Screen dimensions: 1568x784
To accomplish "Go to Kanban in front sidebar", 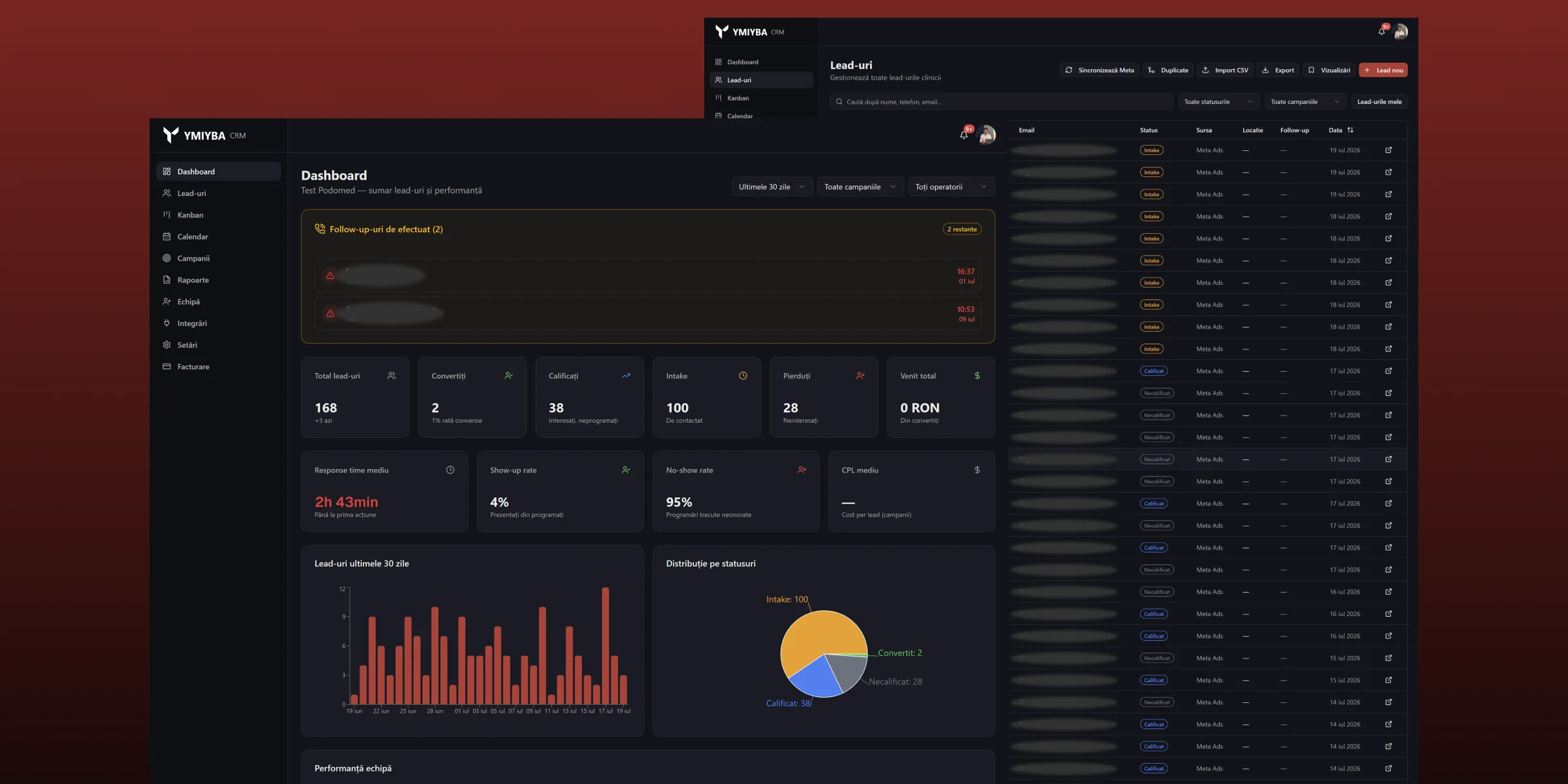I will [218, 214].
